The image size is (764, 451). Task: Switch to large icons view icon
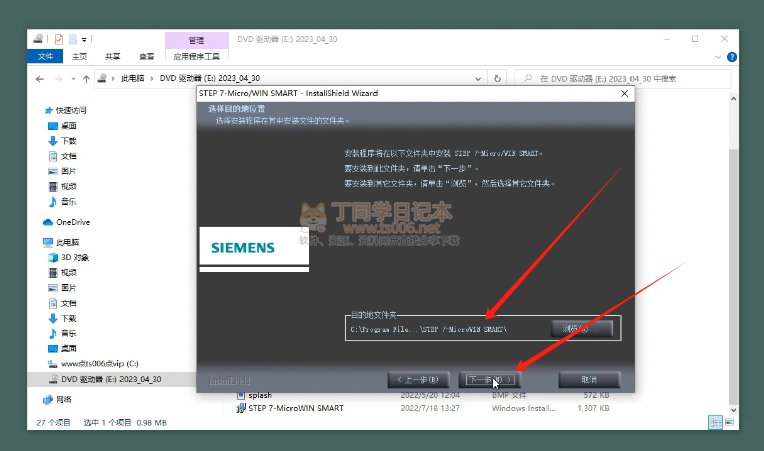(x=729, y=422)
